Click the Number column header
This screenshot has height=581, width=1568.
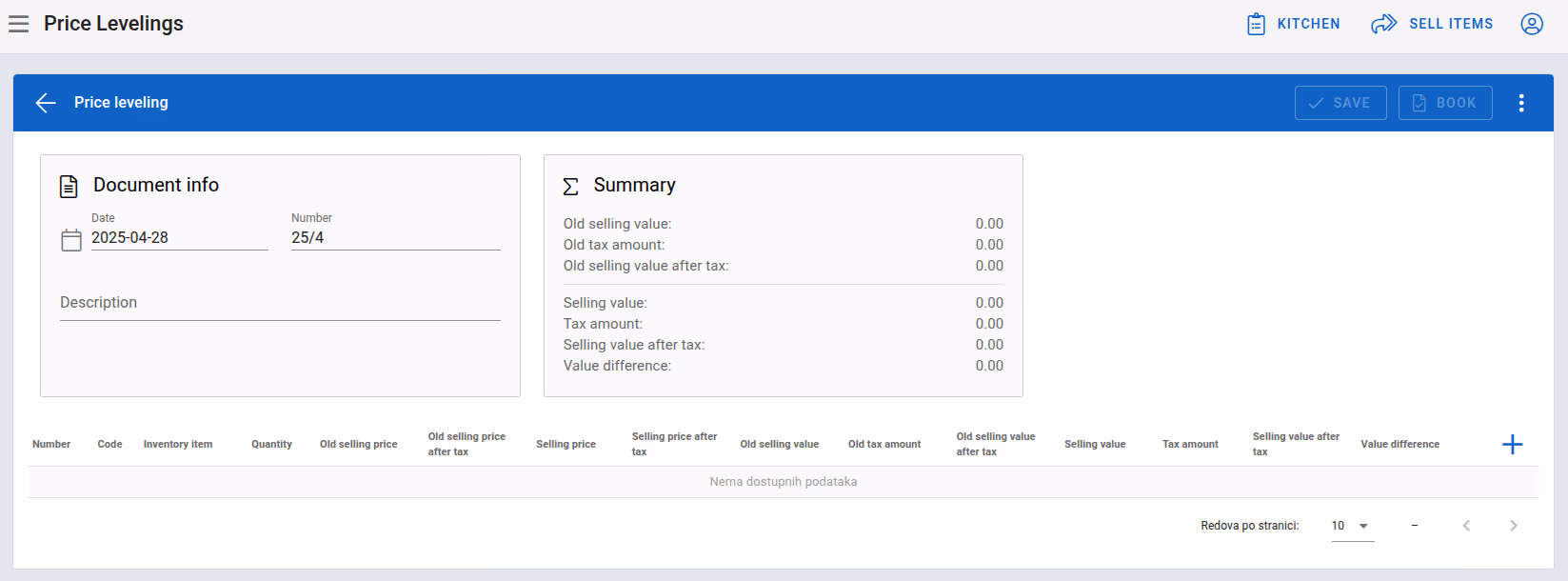pos(51,444)
